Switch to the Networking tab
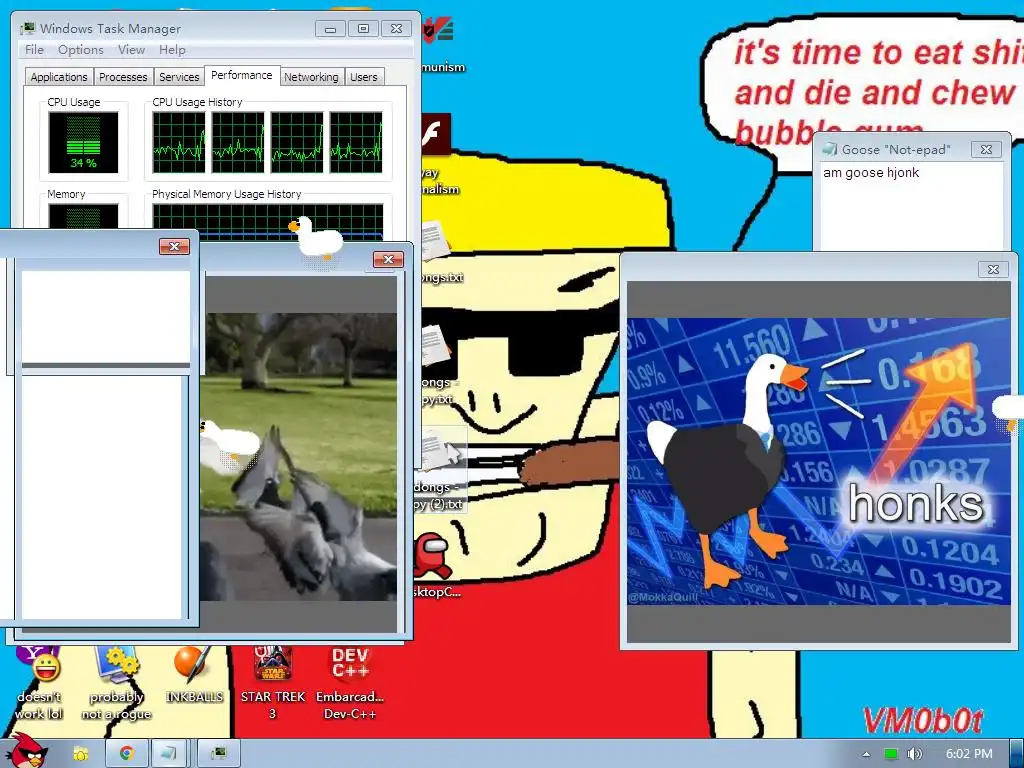 tap(311, 77)
